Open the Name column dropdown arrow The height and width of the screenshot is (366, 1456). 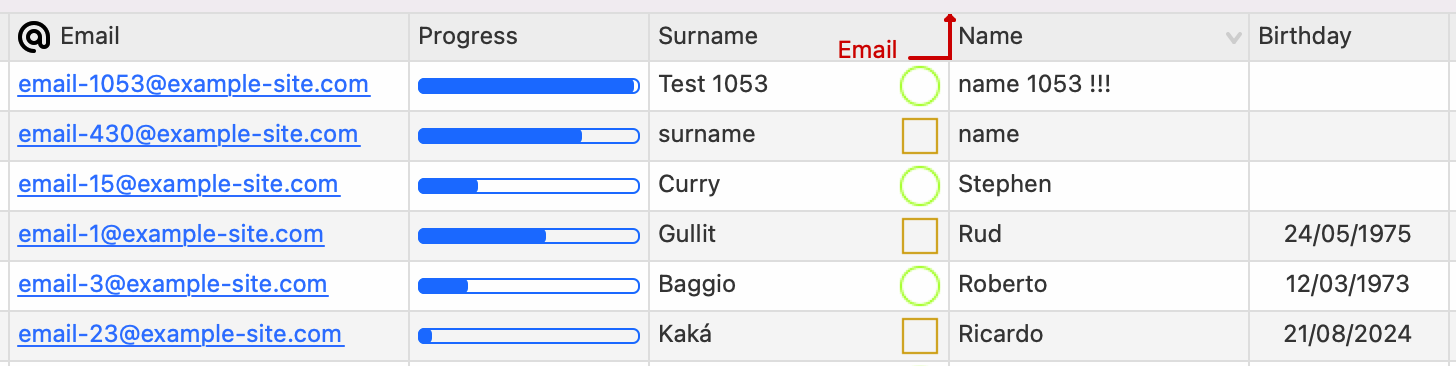tap(1233, 38)
